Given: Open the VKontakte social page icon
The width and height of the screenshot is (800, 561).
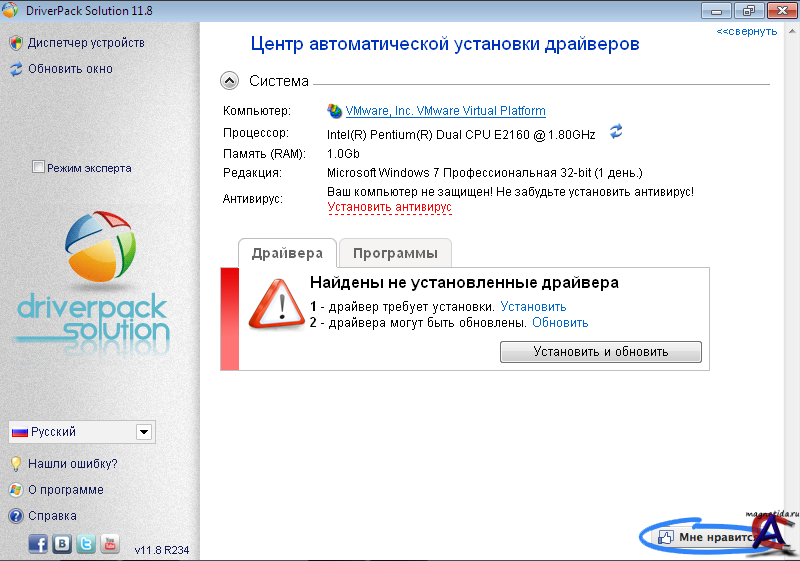Looking at the screenshot, I should click(62, 544).
